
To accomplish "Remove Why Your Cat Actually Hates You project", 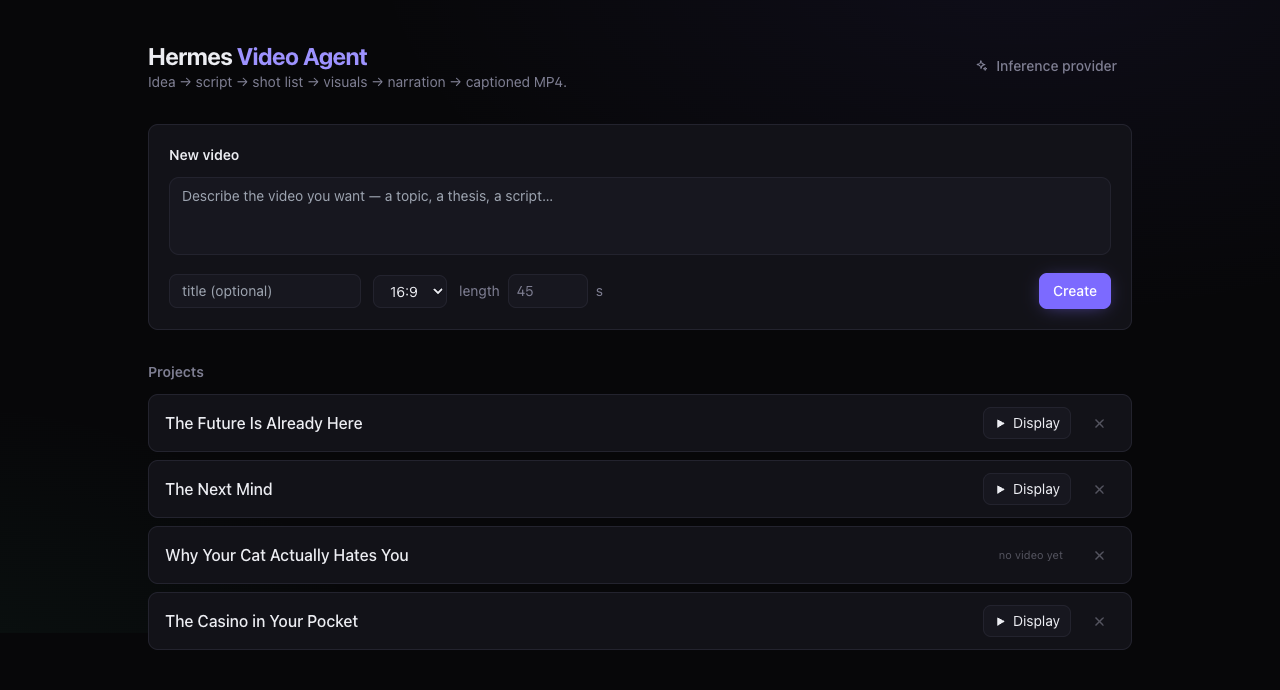I will point(1099,555).
